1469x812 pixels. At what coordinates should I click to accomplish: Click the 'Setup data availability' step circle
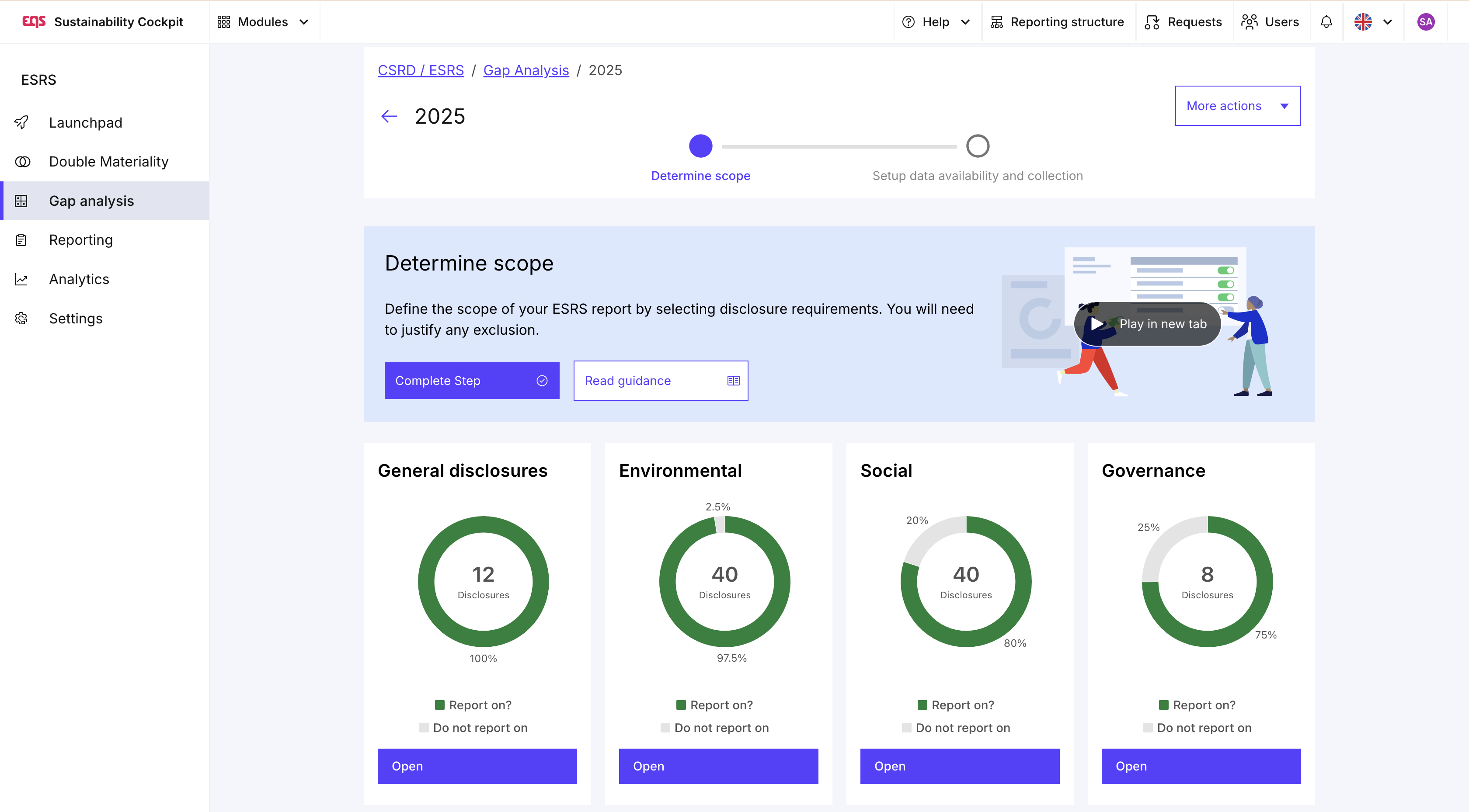tap(977, 146)
